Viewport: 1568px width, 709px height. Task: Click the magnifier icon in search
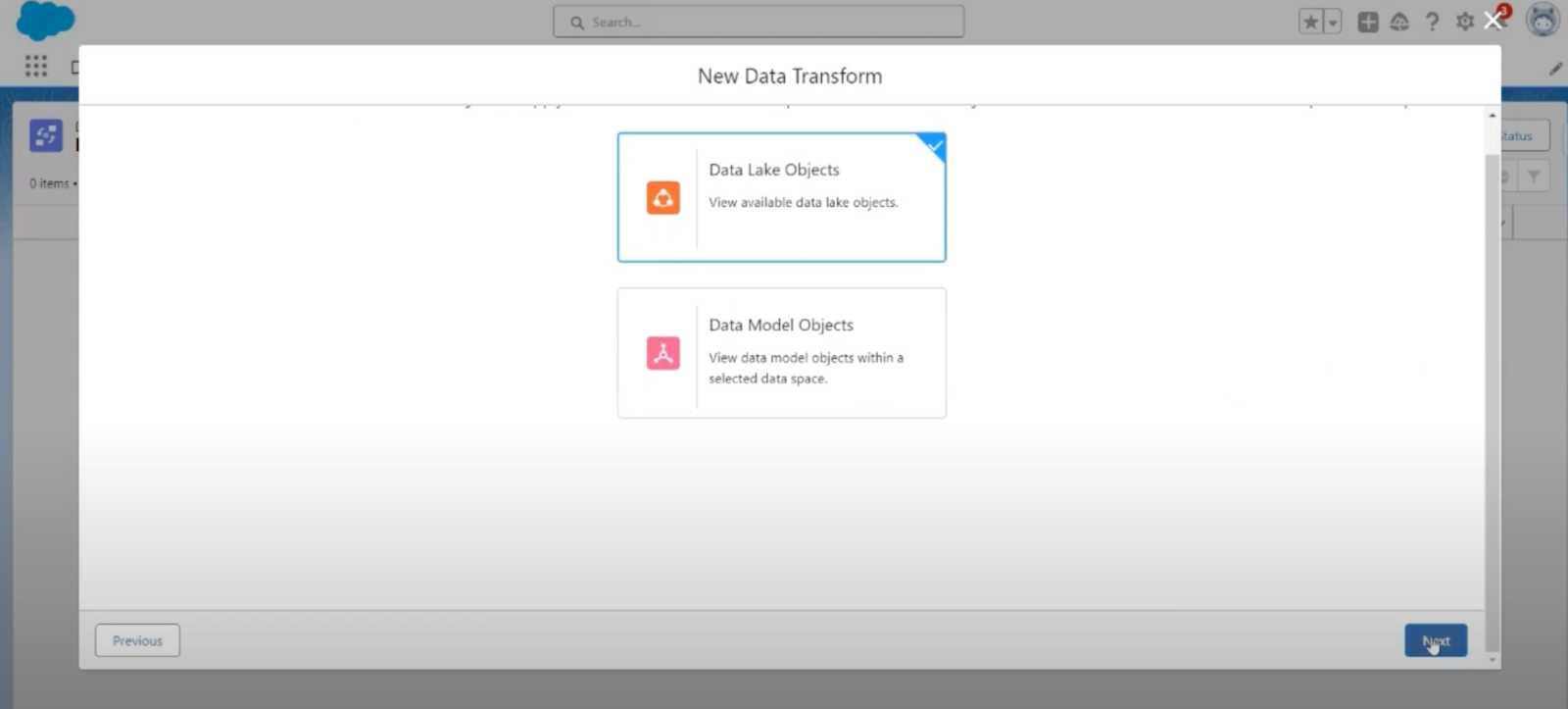click(576, 22)
